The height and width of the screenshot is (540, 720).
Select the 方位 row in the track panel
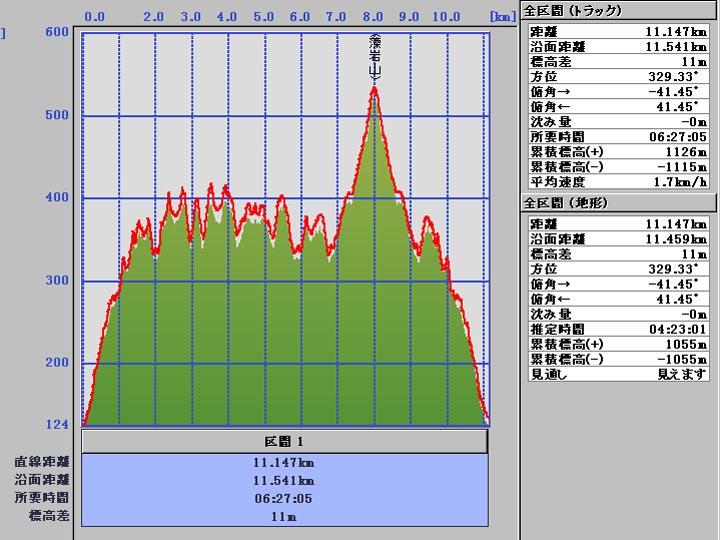[618, 76]
